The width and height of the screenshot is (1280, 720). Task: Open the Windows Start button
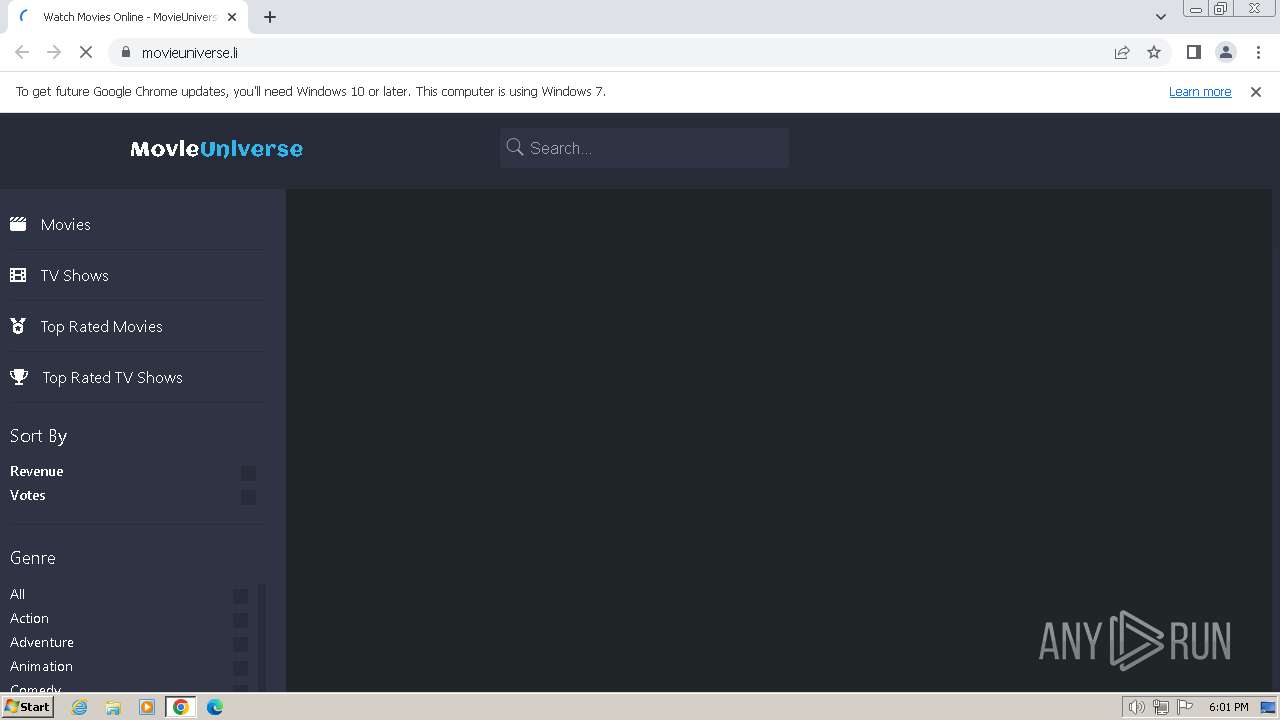27,707
